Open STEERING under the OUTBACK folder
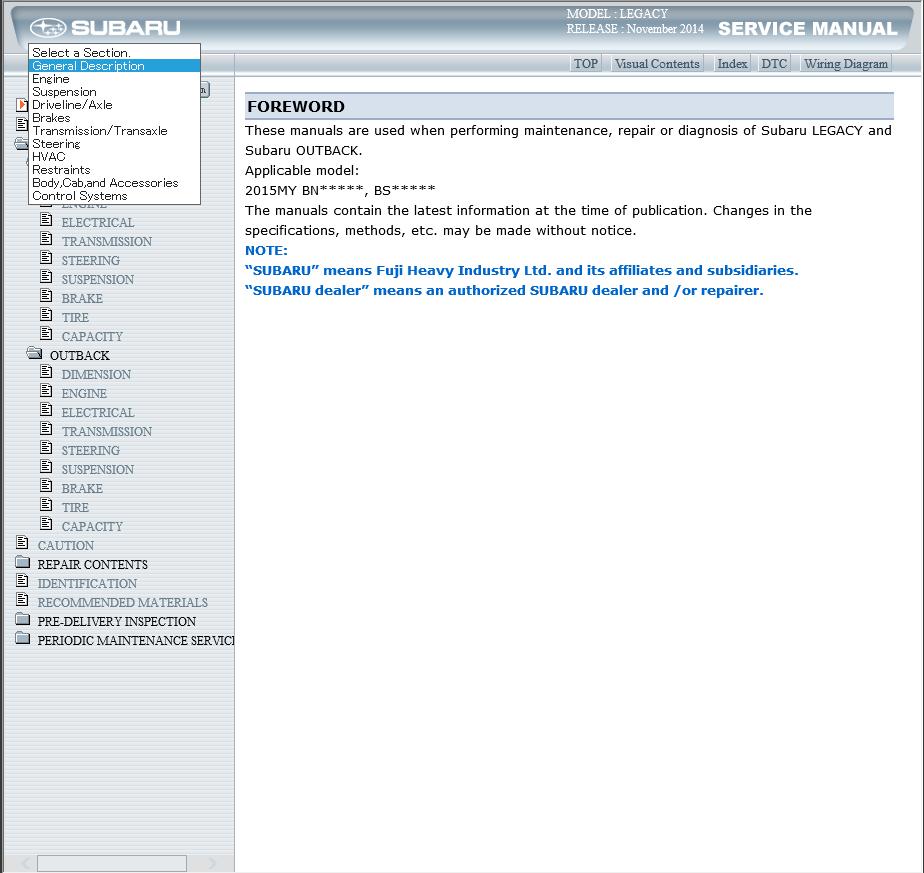This screenshot has height=873, width=924. coord(91,450)
